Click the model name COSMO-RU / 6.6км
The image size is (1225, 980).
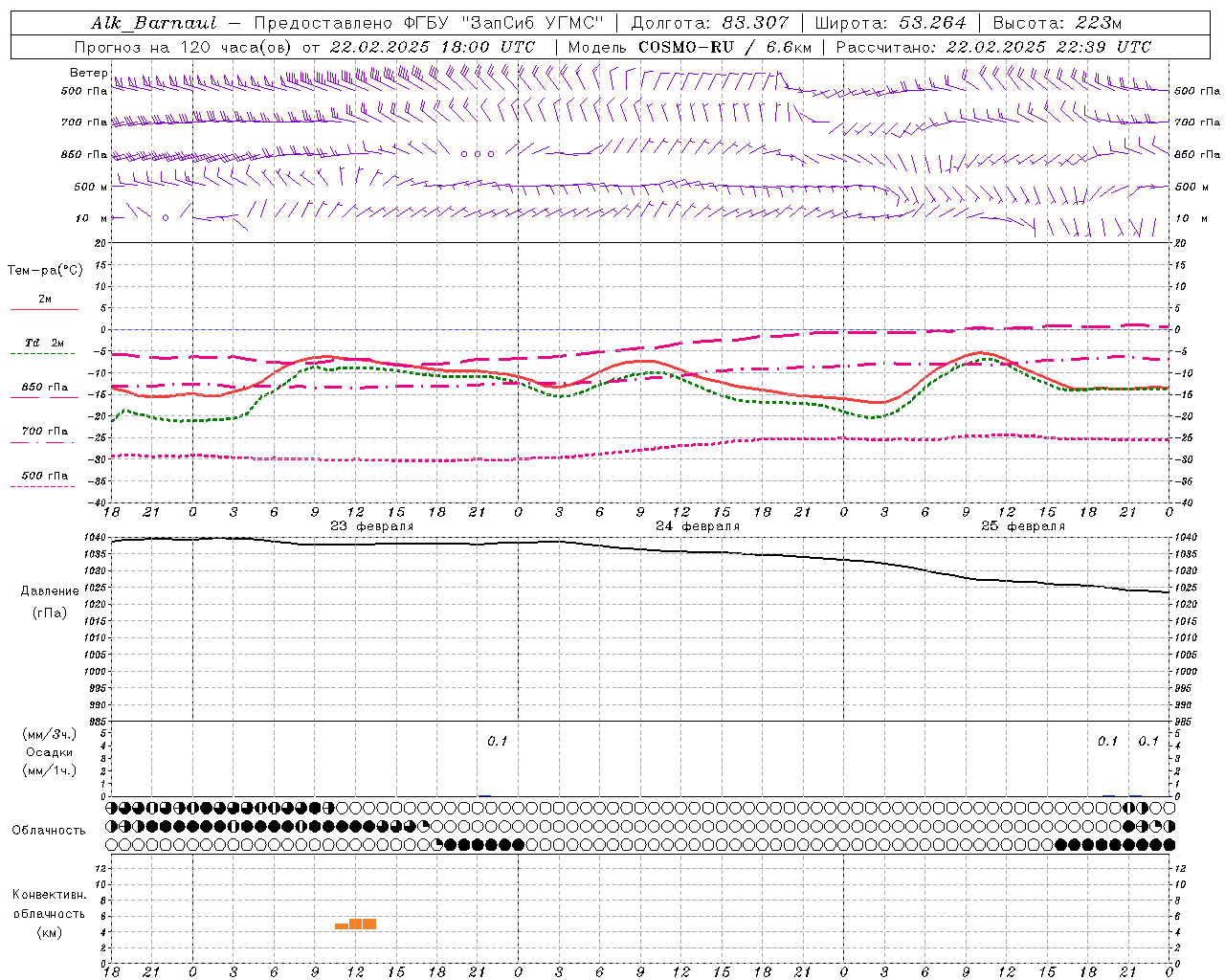coord(724,47)
